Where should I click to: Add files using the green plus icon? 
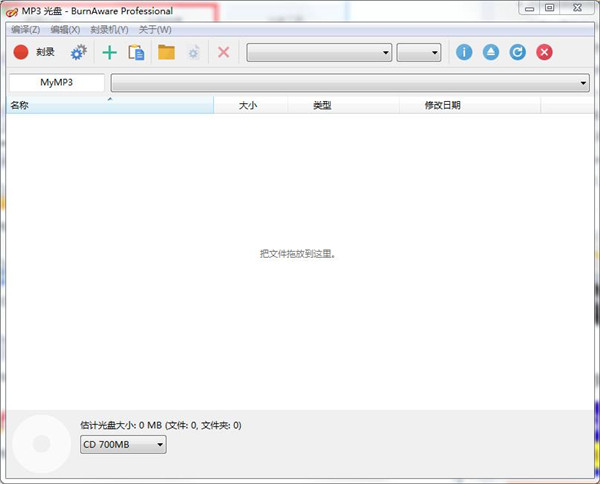[109, 52]
